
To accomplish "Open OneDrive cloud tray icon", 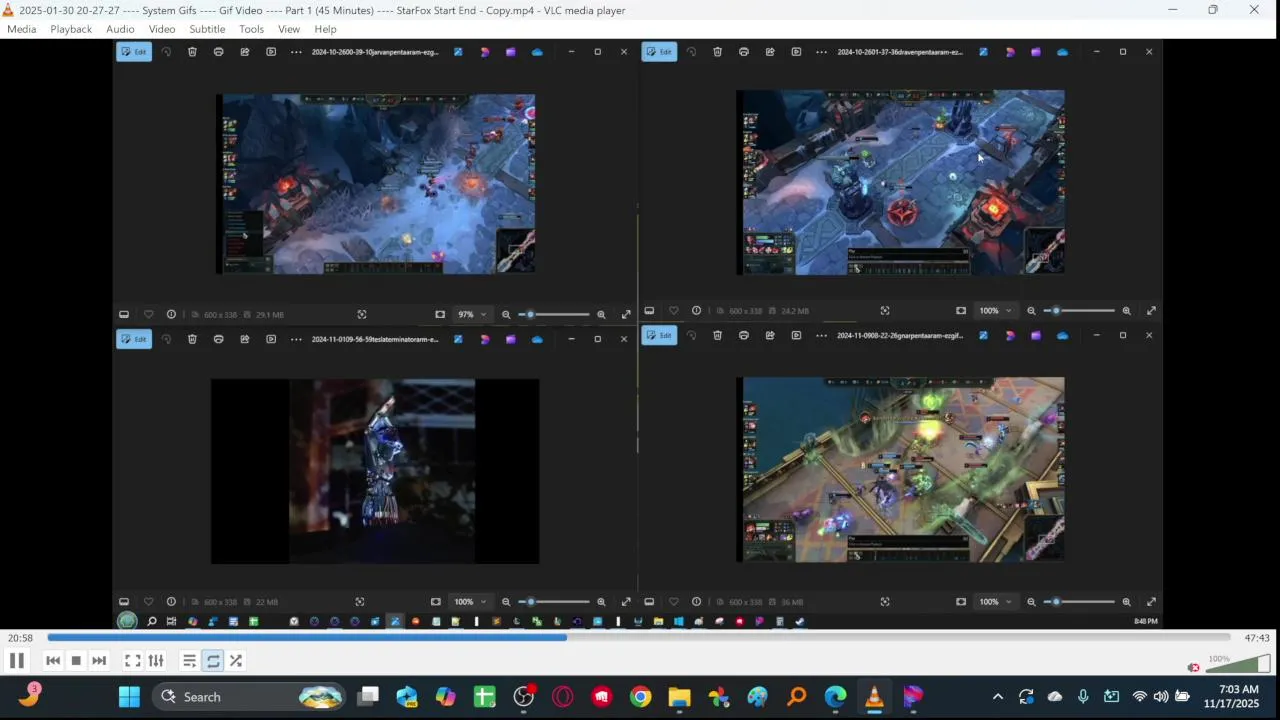I will click(1055, 697).
